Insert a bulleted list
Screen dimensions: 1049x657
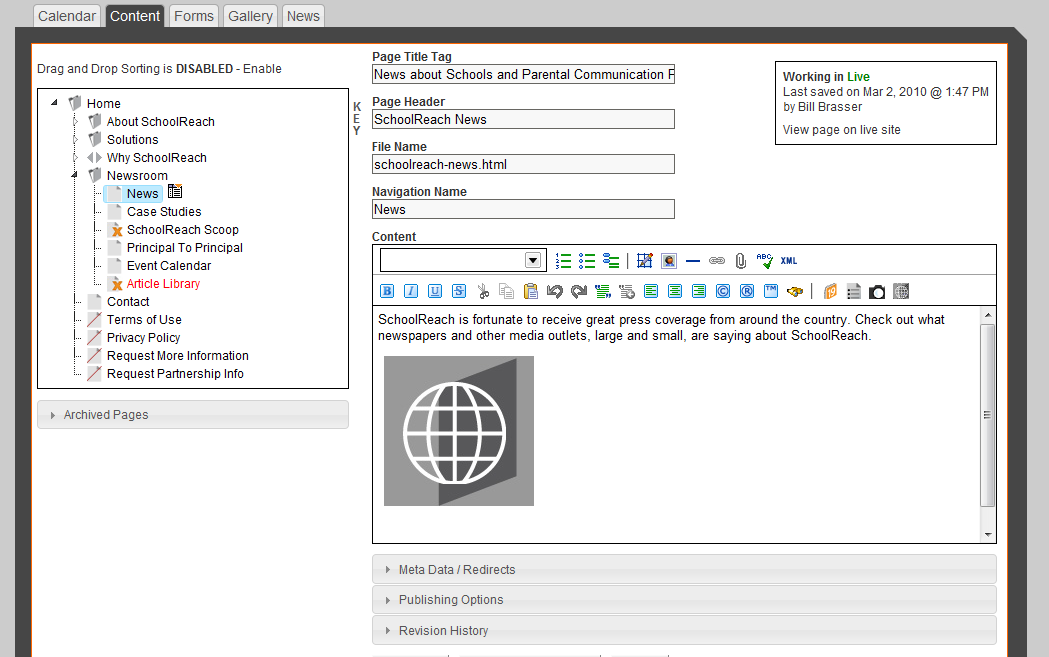point(587,261)
